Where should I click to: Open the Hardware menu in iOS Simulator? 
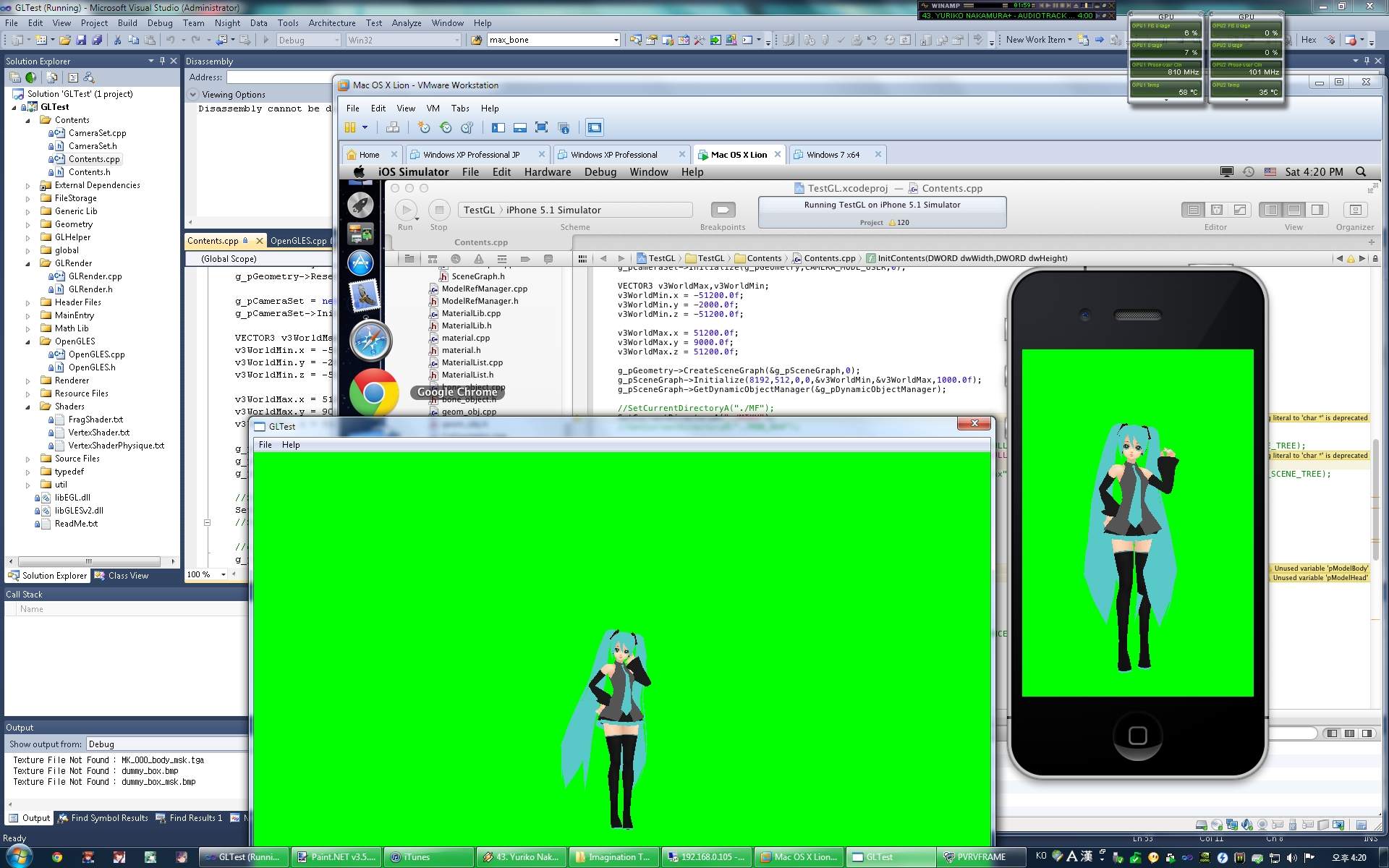tap(547, 172)
